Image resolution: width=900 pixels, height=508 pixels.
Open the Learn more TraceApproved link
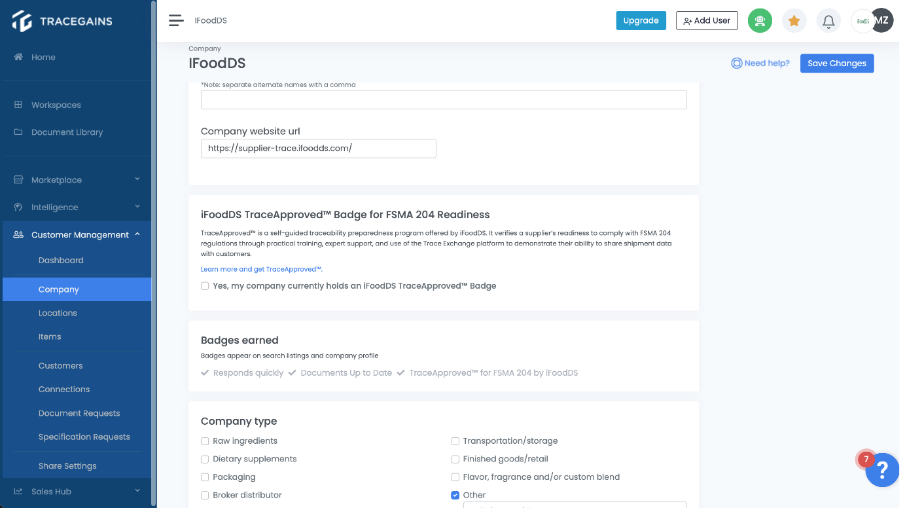pos(261,270)
